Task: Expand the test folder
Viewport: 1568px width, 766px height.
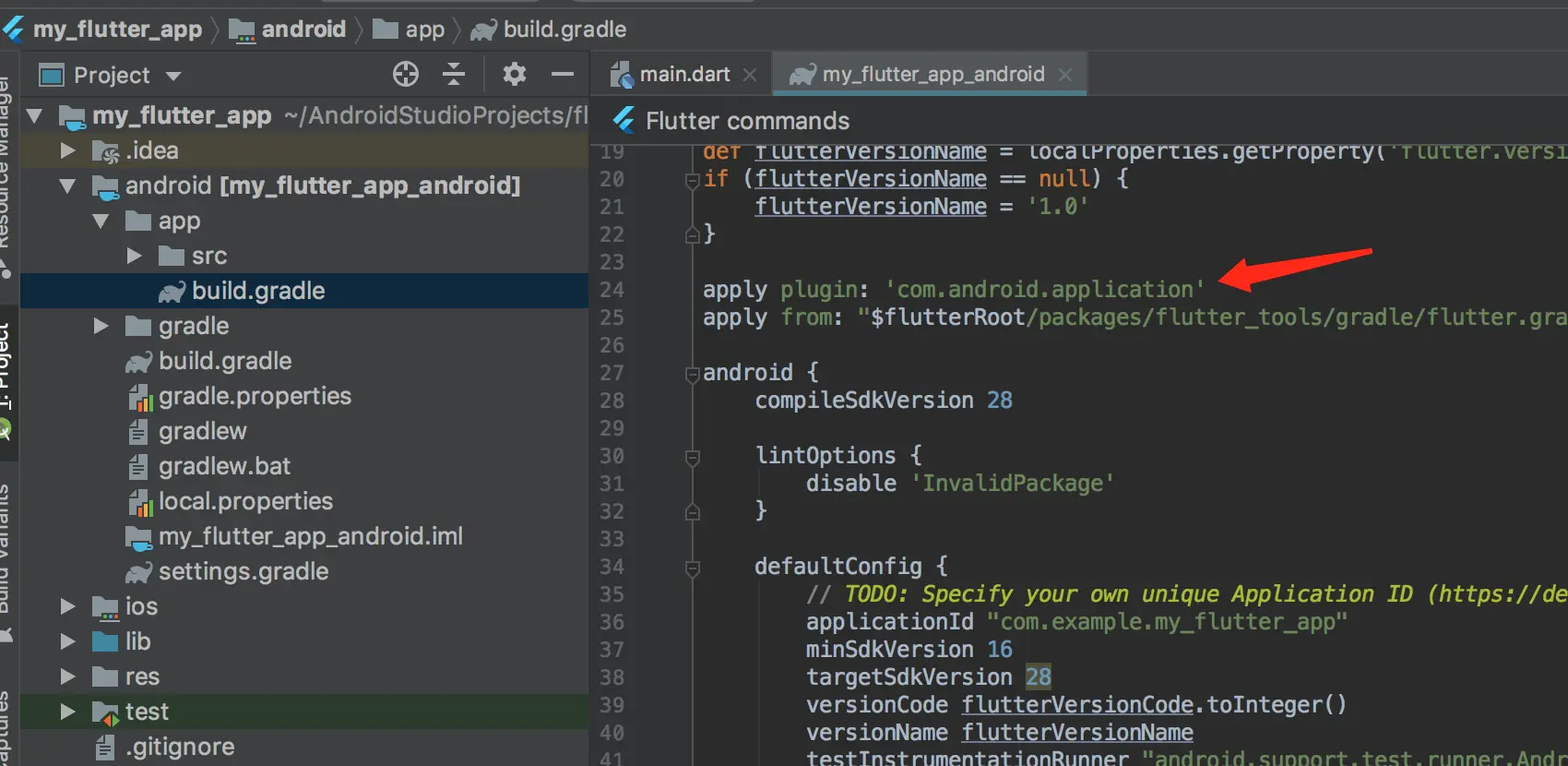Action: pyautogui.click(x=67, y=712)
